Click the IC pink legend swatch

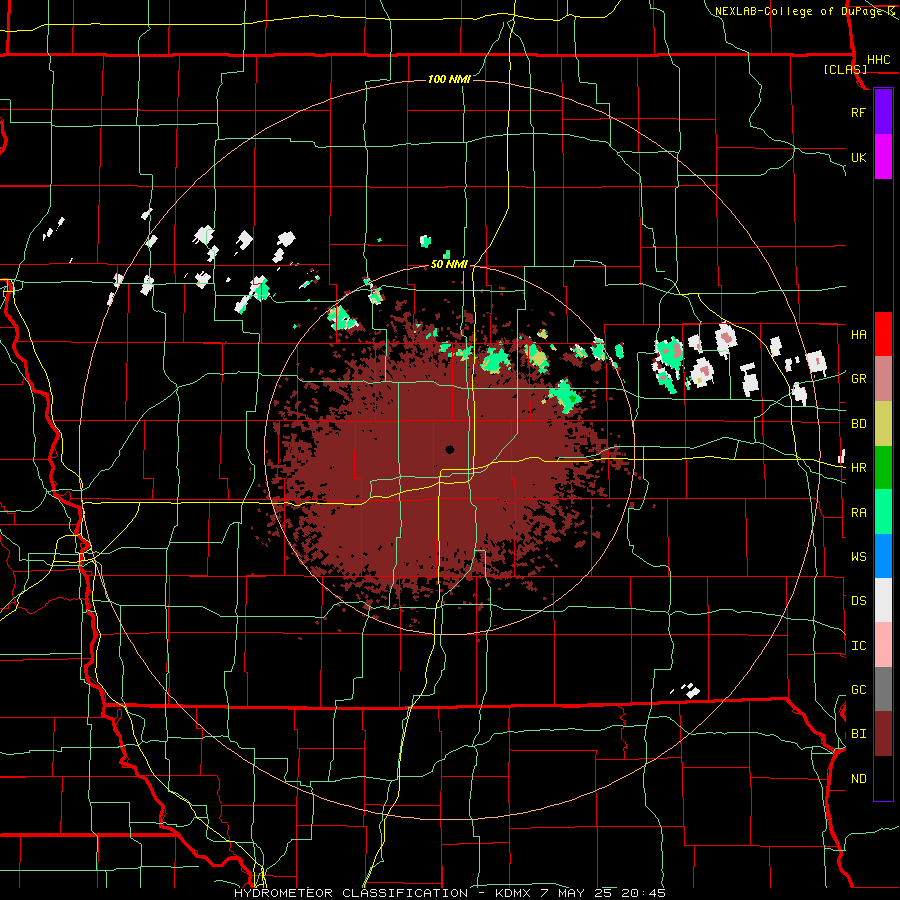[883, 645]
